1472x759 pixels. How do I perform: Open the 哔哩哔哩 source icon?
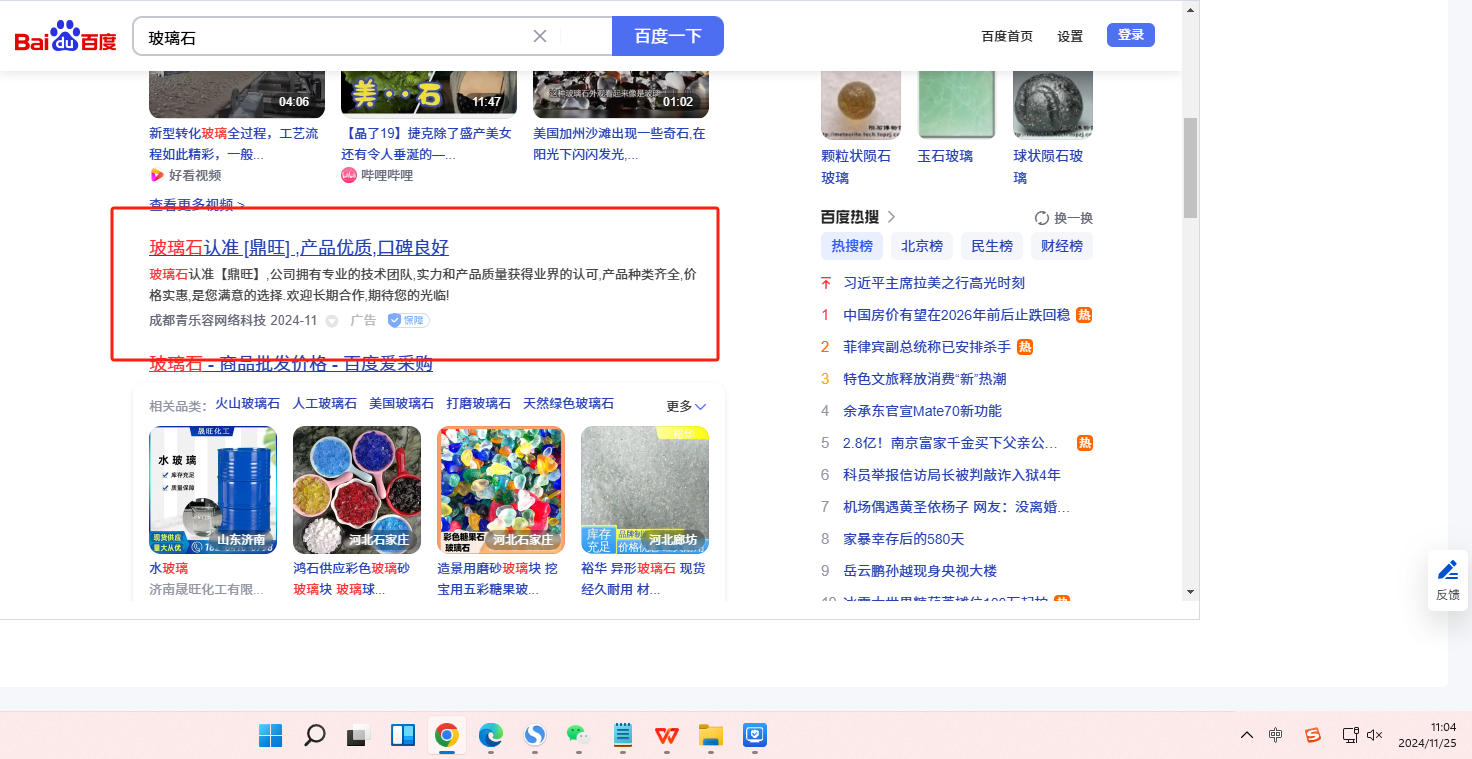(349, 175)
